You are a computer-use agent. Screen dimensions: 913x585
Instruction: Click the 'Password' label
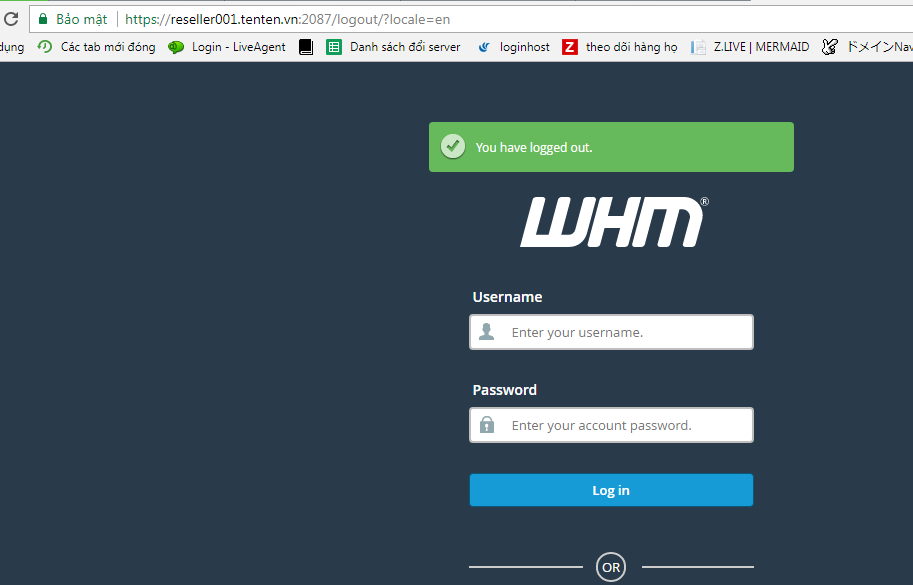coord(504,390)
